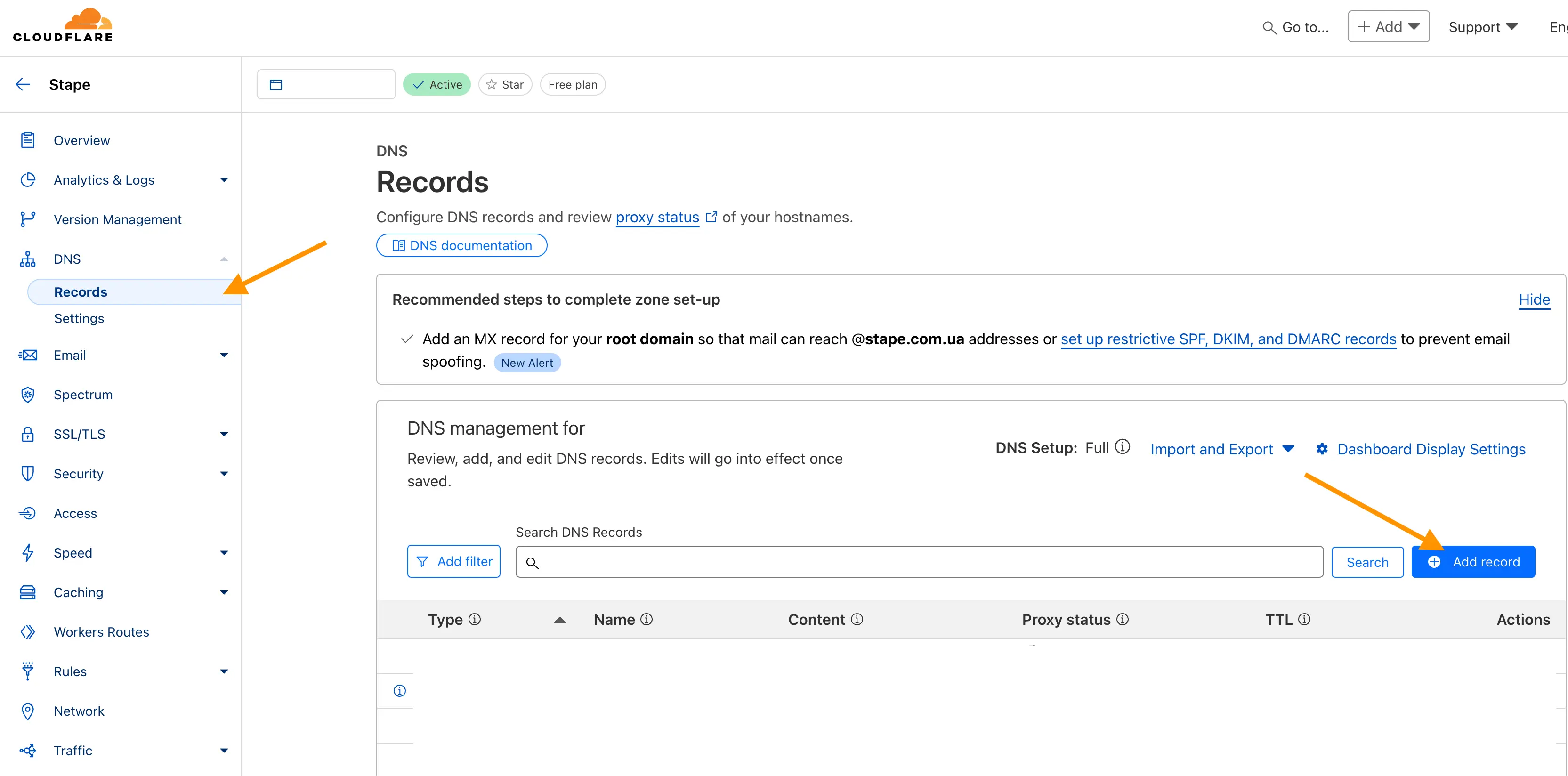
Task: Click the Spectrum shield icon
Action: [x=27, y=395]
